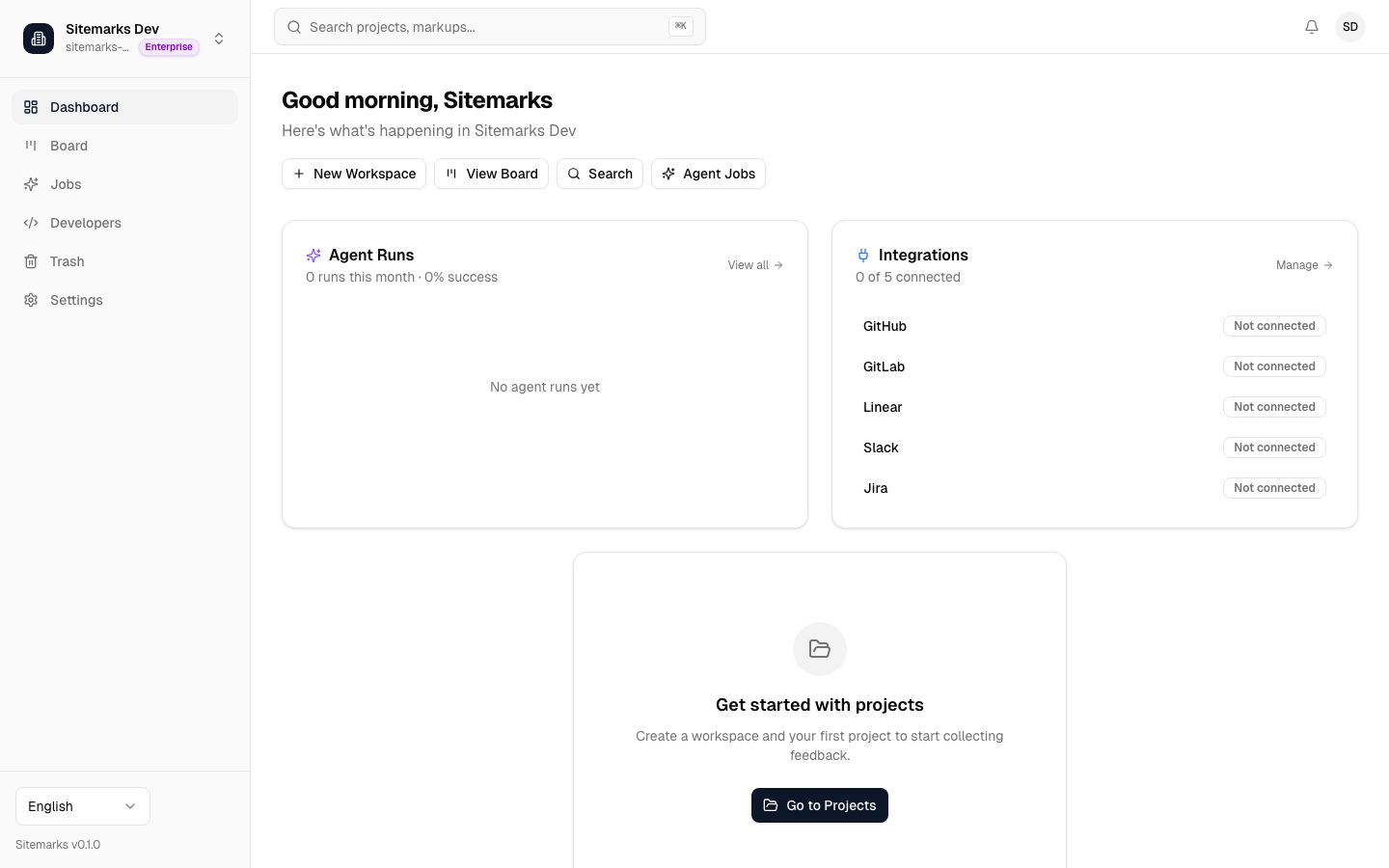Viewport: 1389px width, 868px height.
Task: Click Go to Projects button
Action: pos(819,805)
